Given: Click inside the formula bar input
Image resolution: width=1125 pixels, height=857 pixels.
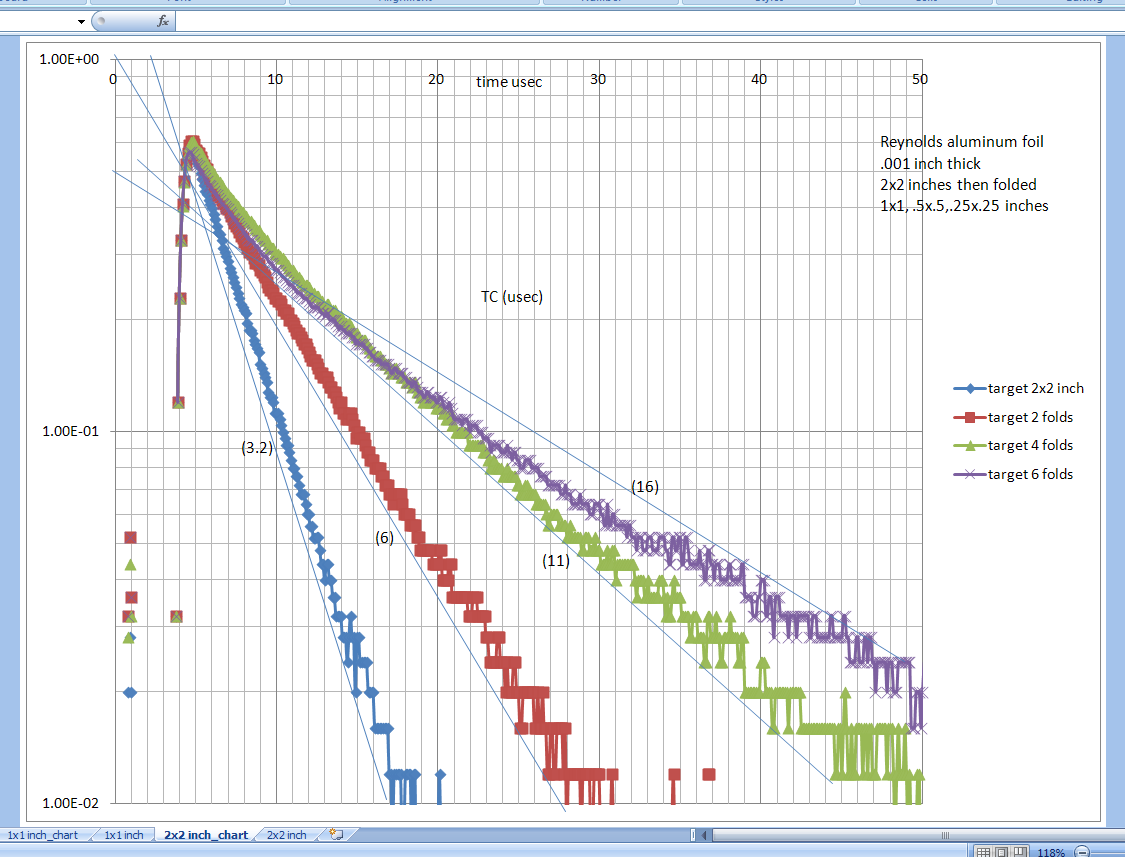Looking at the screenshot, I should [649, 21].
